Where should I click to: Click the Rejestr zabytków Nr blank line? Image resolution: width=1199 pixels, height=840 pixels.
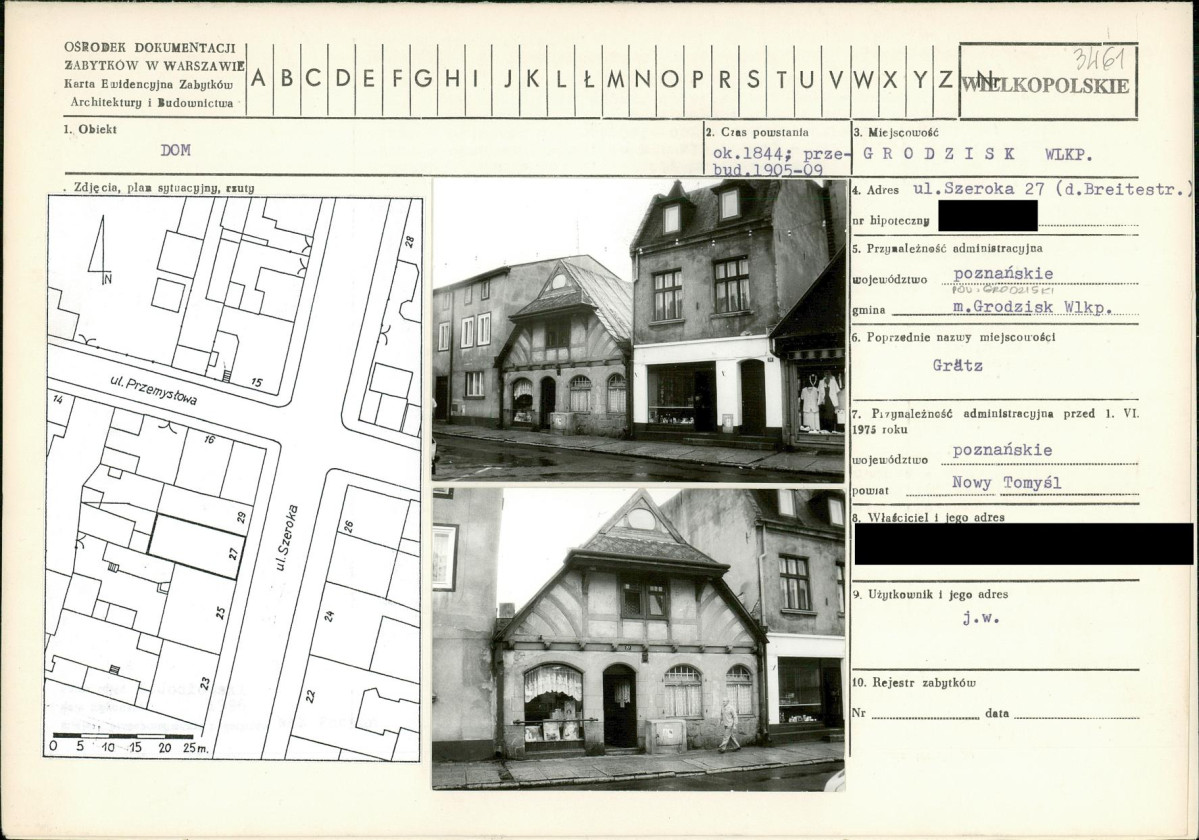coord(925,713)
